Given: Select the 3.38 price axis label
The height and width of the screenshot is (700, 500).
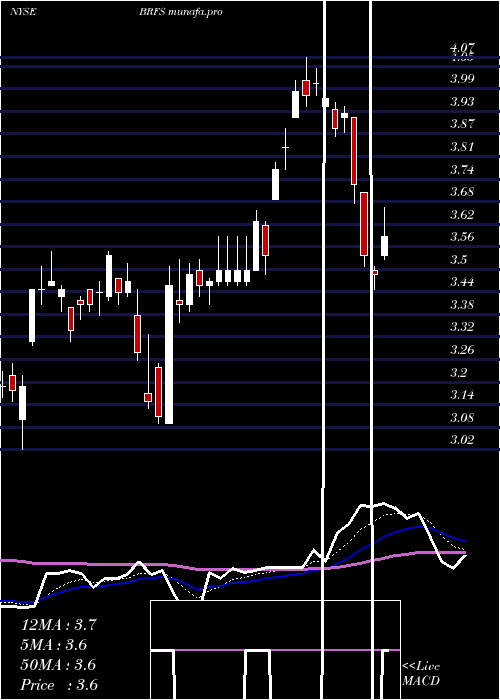Looking at the screenshot, I should [462, 305].
